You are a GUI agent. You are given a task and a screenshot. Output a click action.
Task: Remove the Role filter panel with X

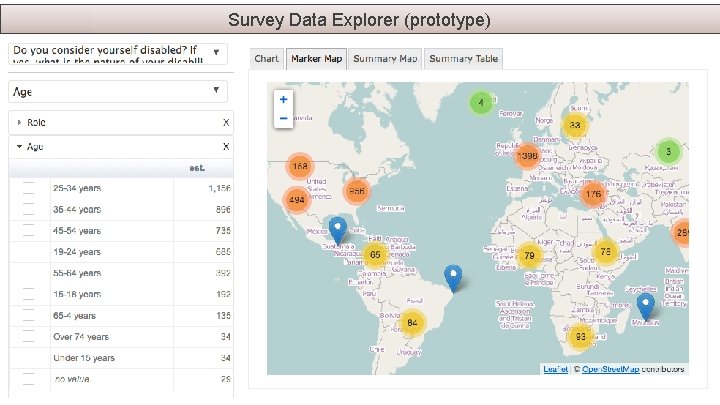(226, 123)
